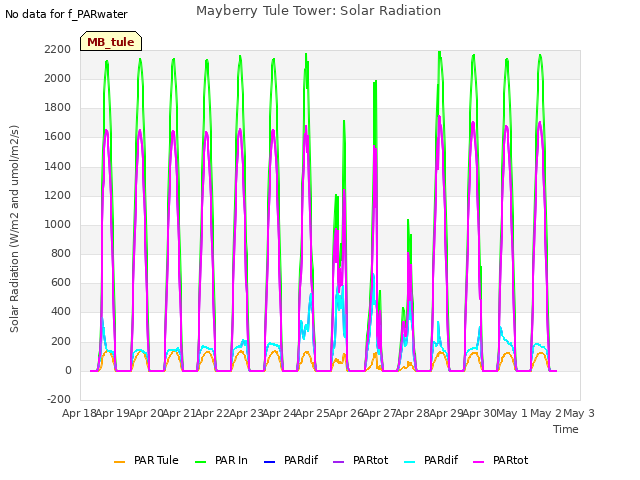Click the green PAR In legend swatch
Screen dimensions: 640x480
(x=200, y=462)
